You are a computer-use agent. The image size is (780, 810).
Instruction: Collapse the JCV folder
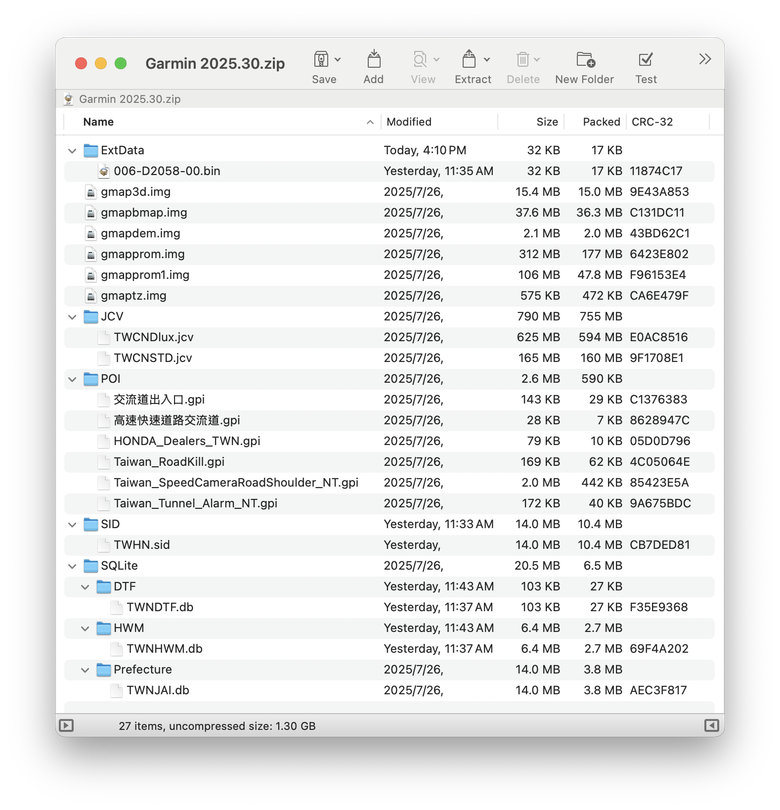coord(72,317)
